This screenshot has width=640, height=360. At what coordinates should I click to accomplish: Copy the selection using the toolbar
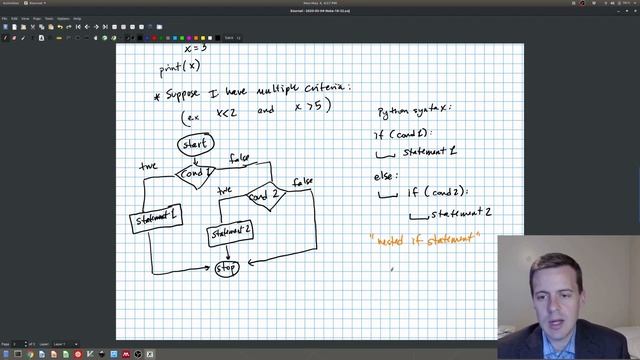click(42, 27)
